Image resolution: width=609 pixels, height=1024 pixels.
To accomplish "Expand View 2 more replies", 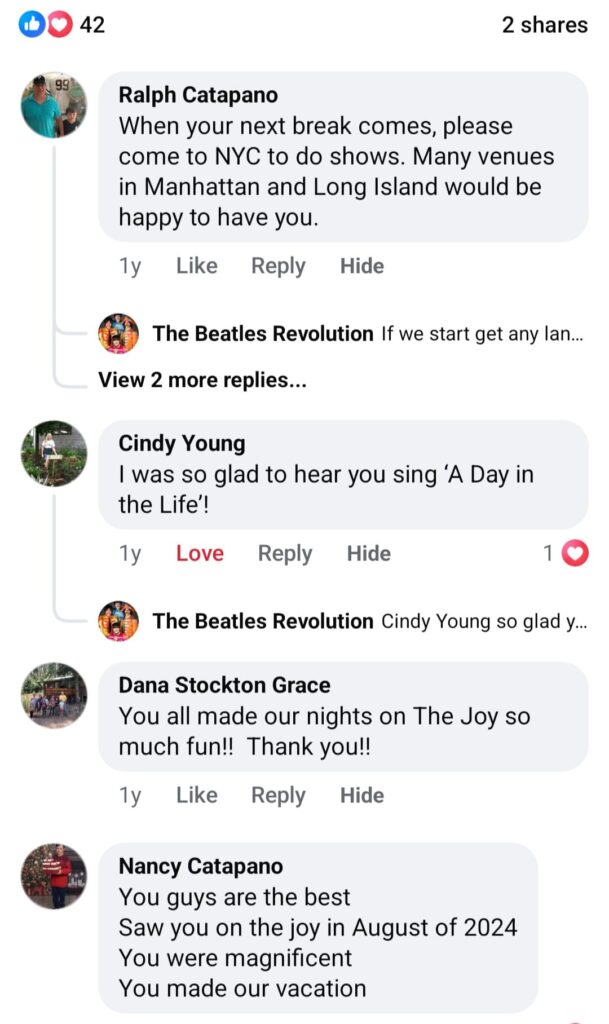I will tap(202, 380).
